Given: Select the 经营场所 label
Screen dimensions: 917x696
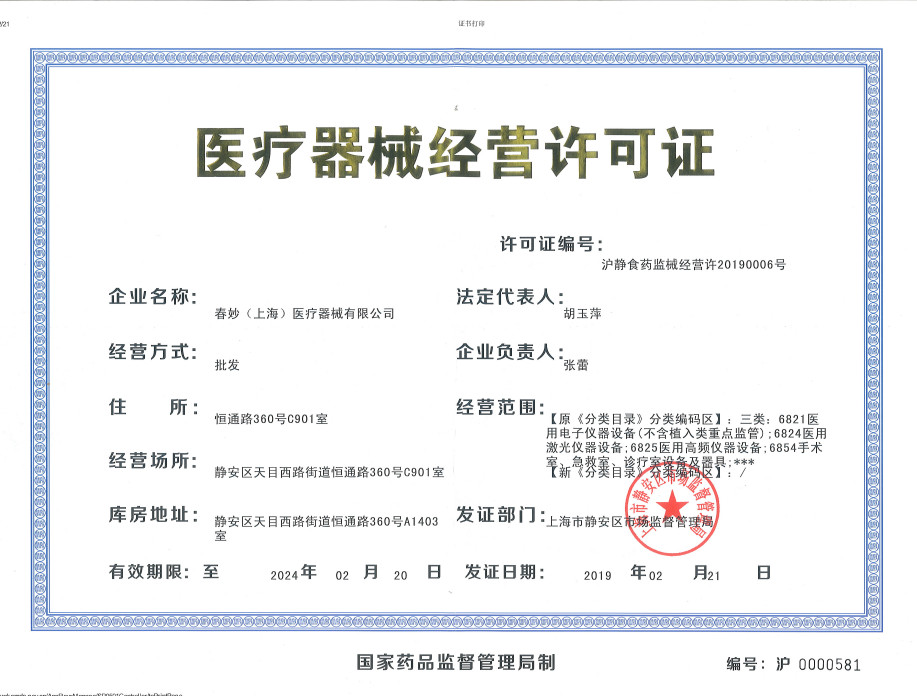Looking at the screenshot, I should 153,460.
